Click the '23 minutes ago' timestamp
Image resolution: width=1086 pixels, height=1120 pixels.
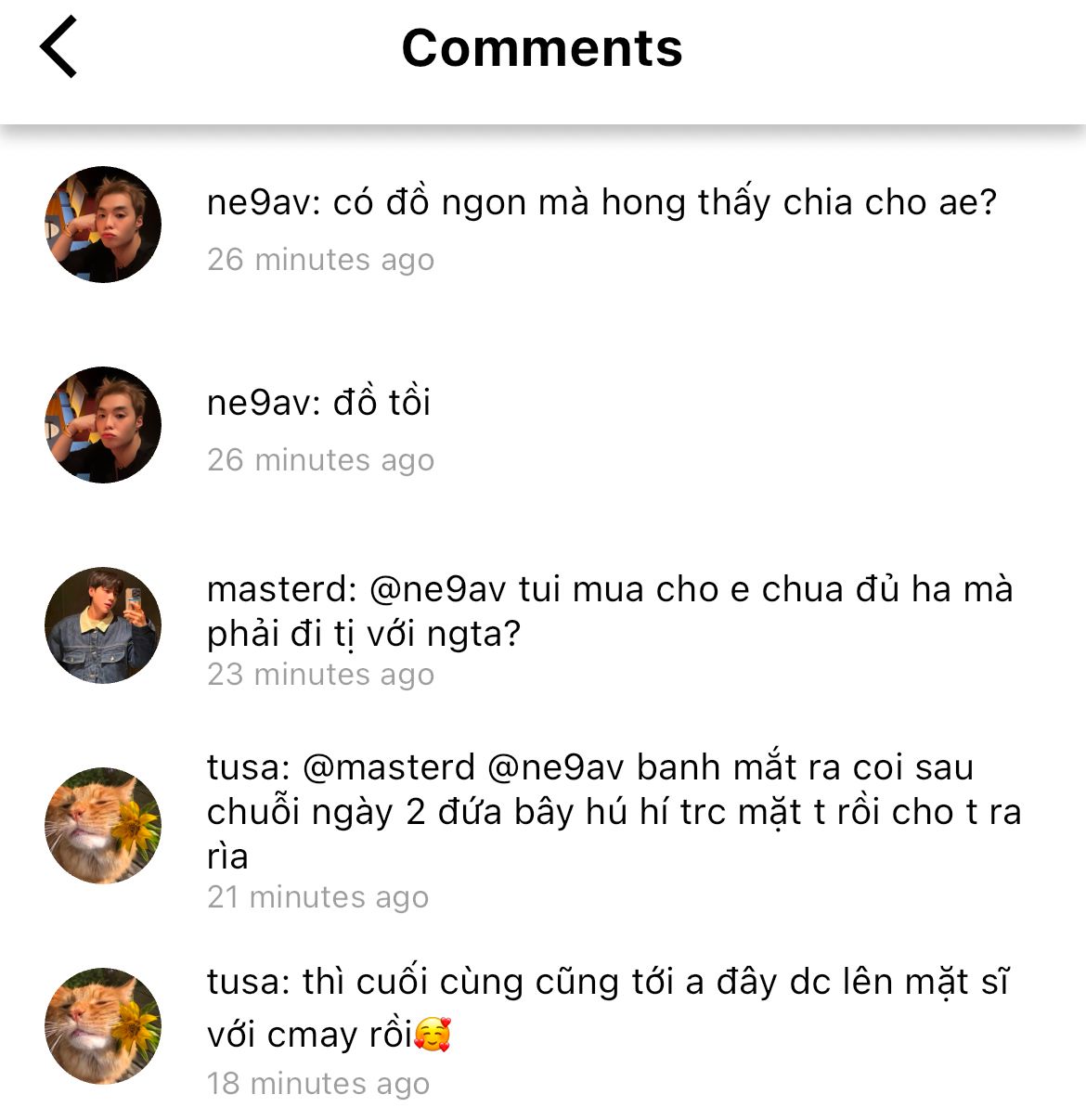(320, 675)
